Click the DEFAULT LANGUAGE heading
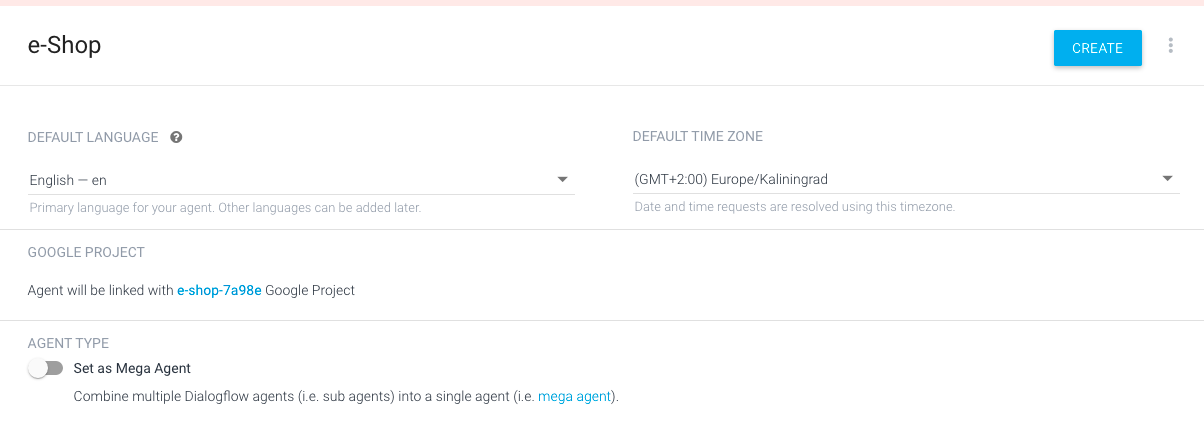The height and width of the screenshot is (430, 1204). (x=93, y=137)
